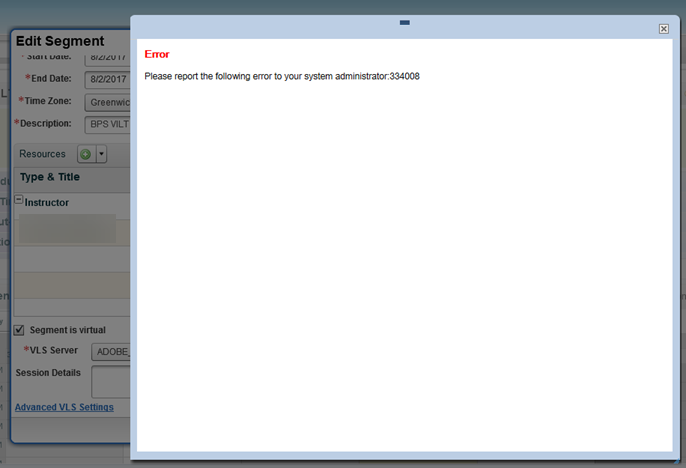Image resolution: width=686 pixels, height=468 pixels.
Task: Click the green add resource icon
Action: [x=86, y=154]
